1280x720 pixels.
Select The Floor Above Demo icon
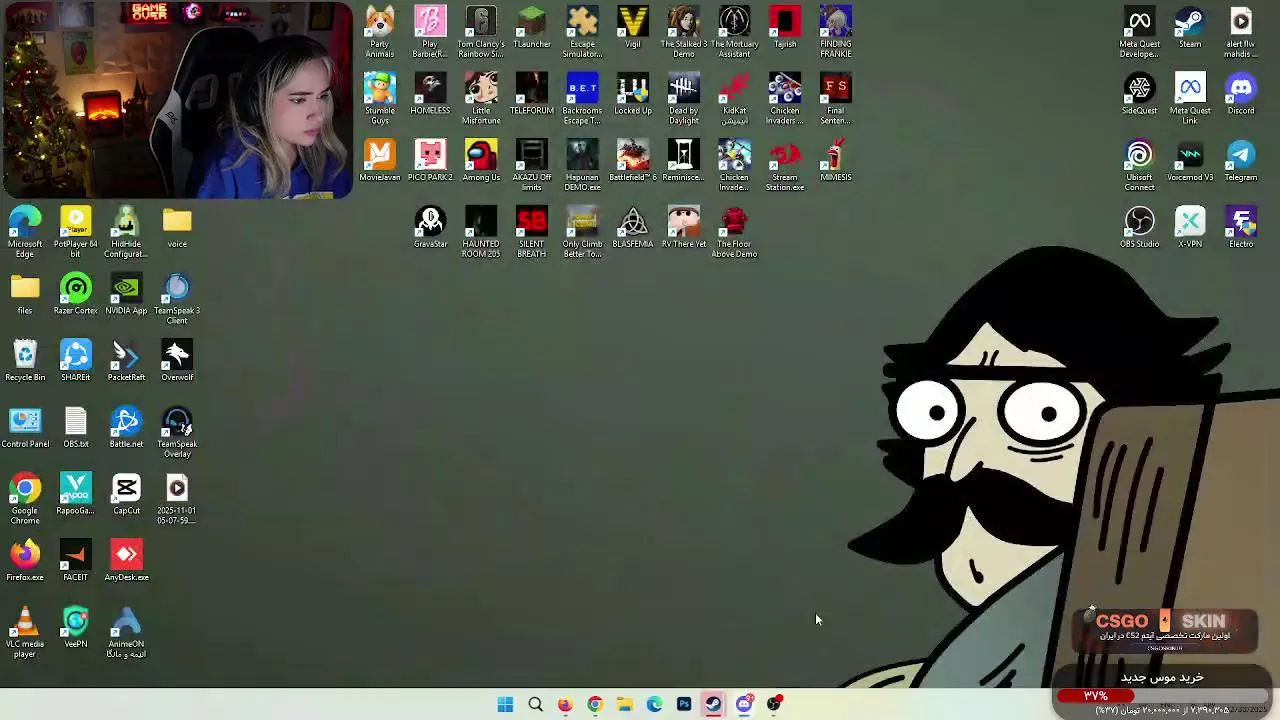[734, 232]
